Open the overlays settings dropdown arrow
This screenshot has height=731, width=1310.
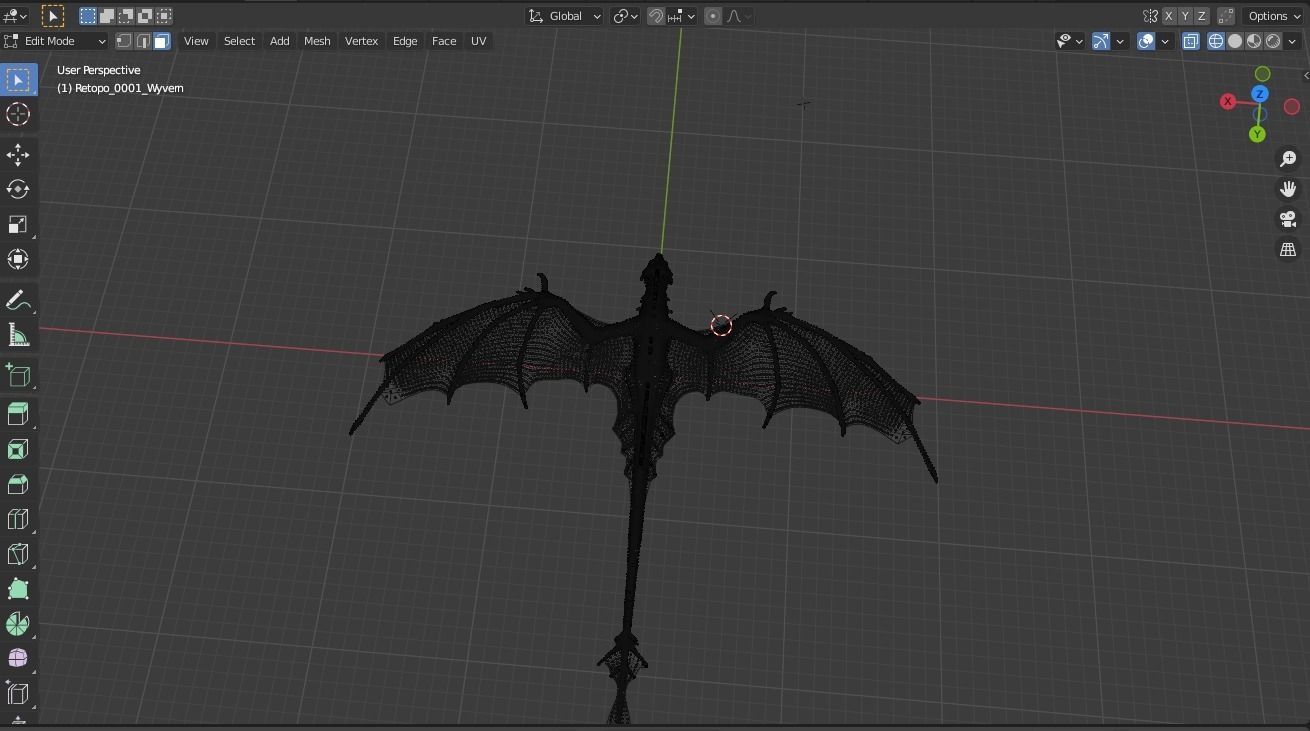(1165, 41)
